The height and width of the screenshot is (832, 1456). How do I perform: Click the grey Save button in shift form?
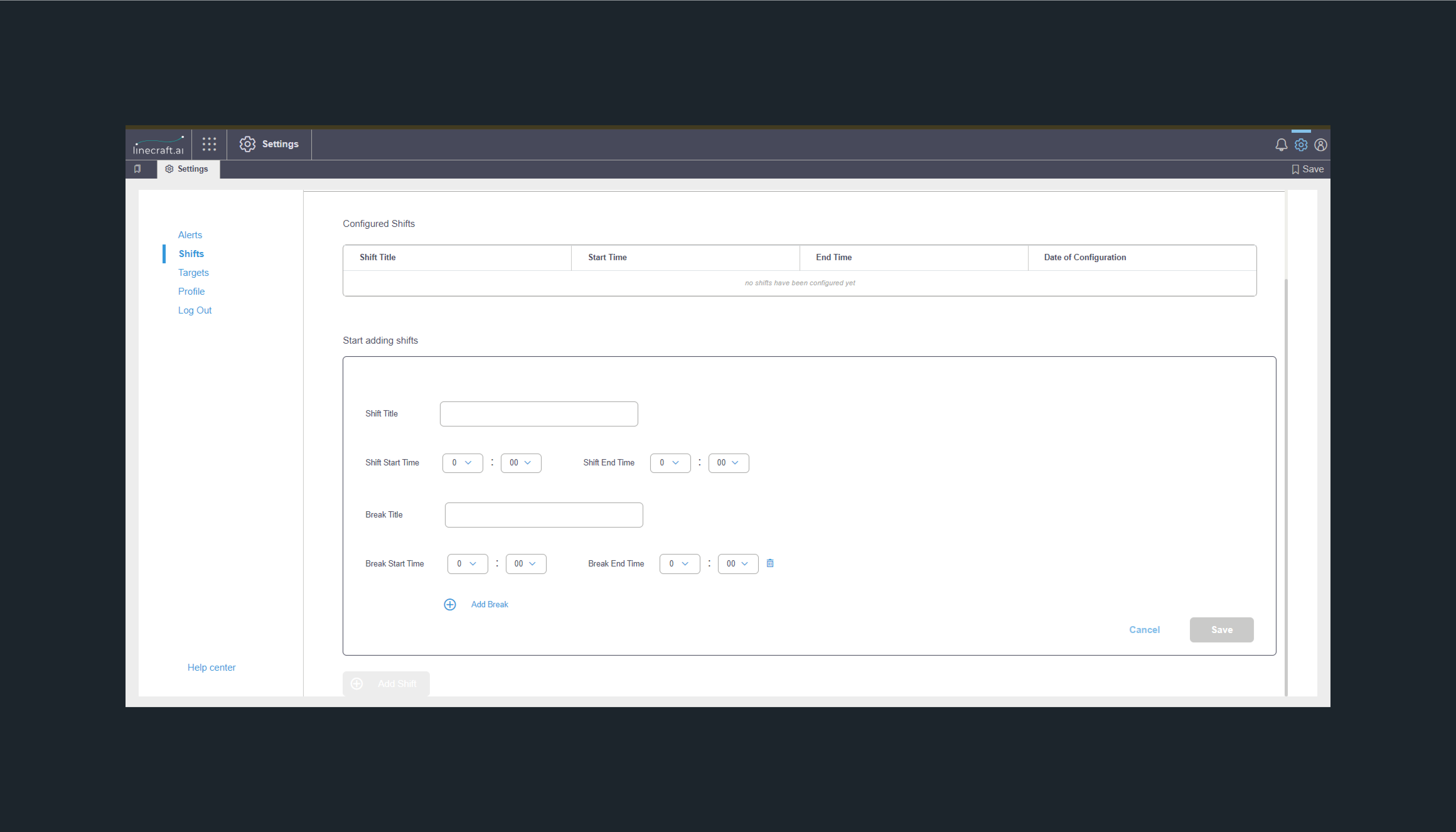(x=1221, y=630)
